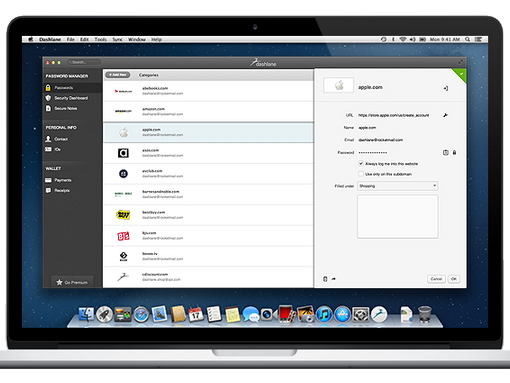This screenshot has height=383, width=510.
Task: Click the Add new button
Action: (x=118, y=75)
